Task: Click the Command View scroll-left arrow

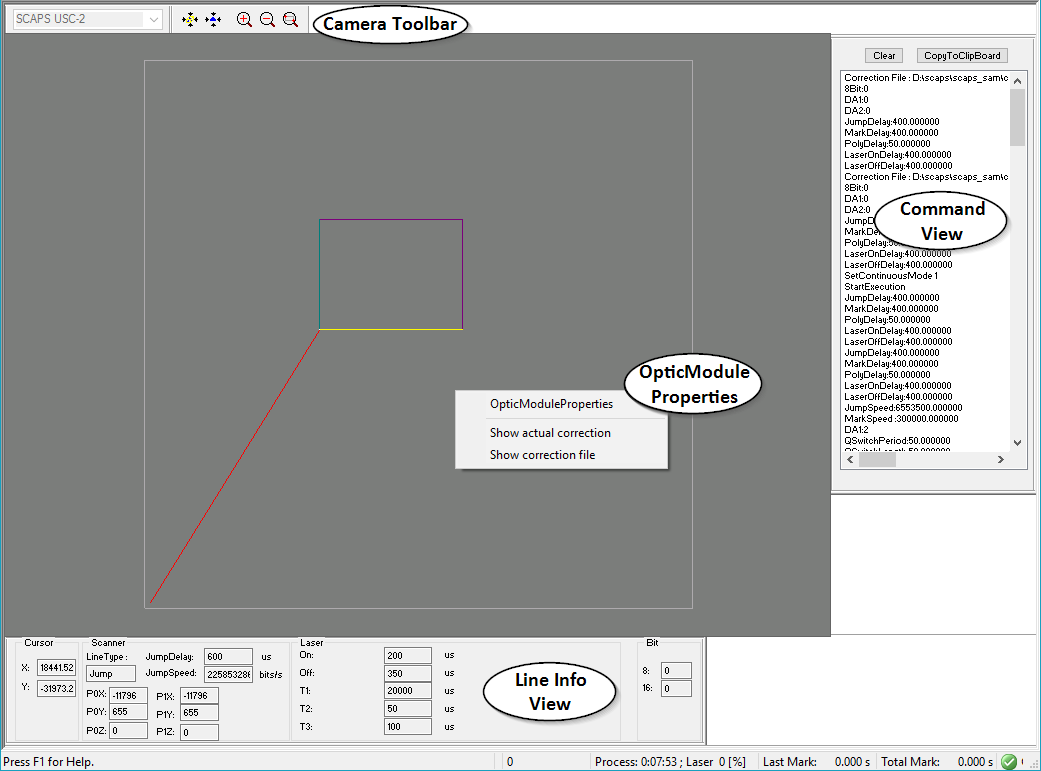Action: (x=849, y=460)
